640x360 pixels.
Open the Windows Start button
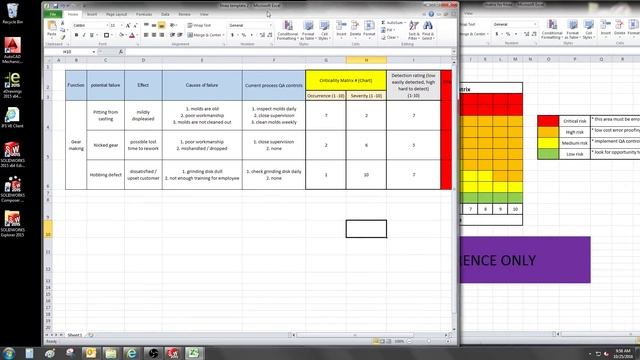9,353
